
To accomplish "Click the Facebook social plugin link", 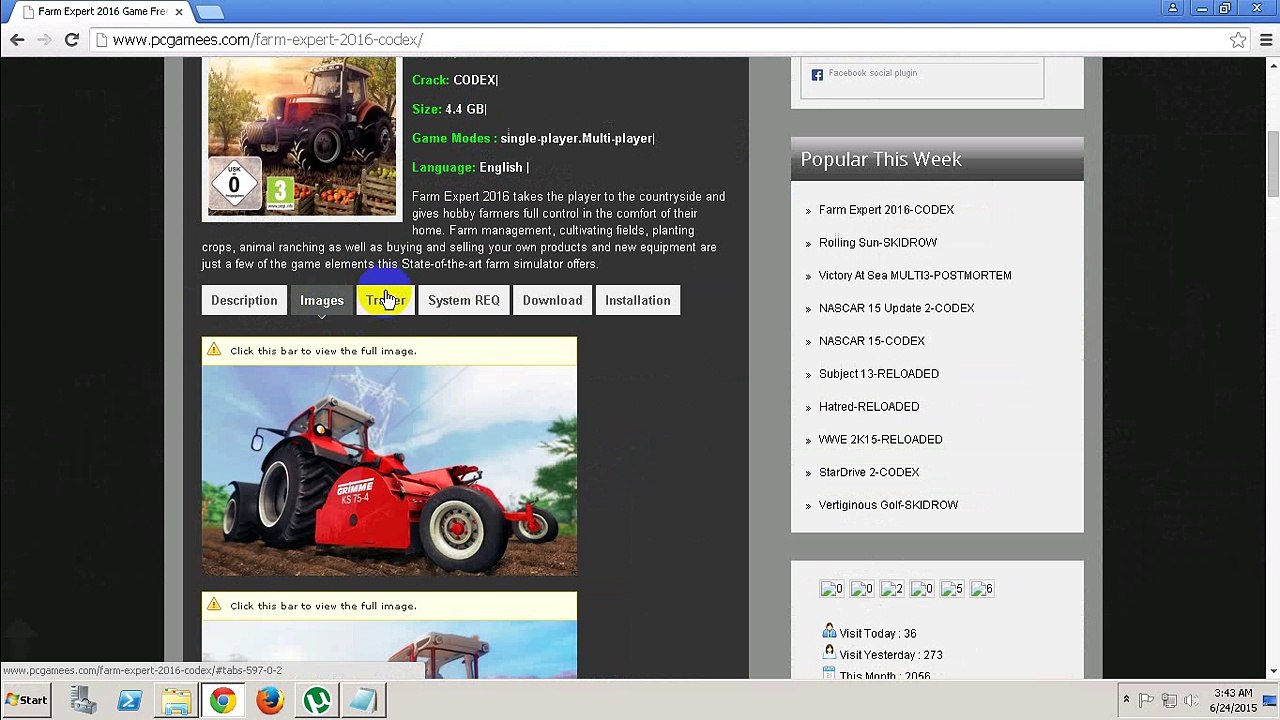I will pyautogui.click(x=872, y=73).
